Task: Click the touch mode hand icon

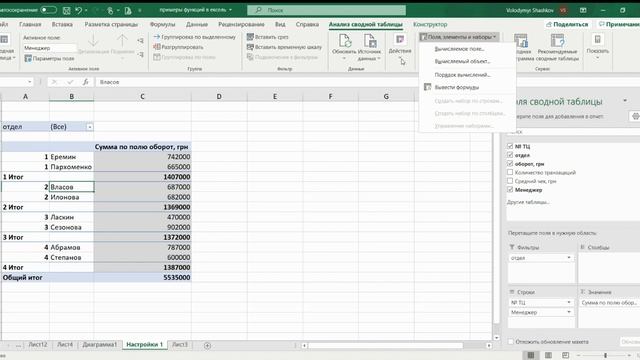Action: pos(110,10)
